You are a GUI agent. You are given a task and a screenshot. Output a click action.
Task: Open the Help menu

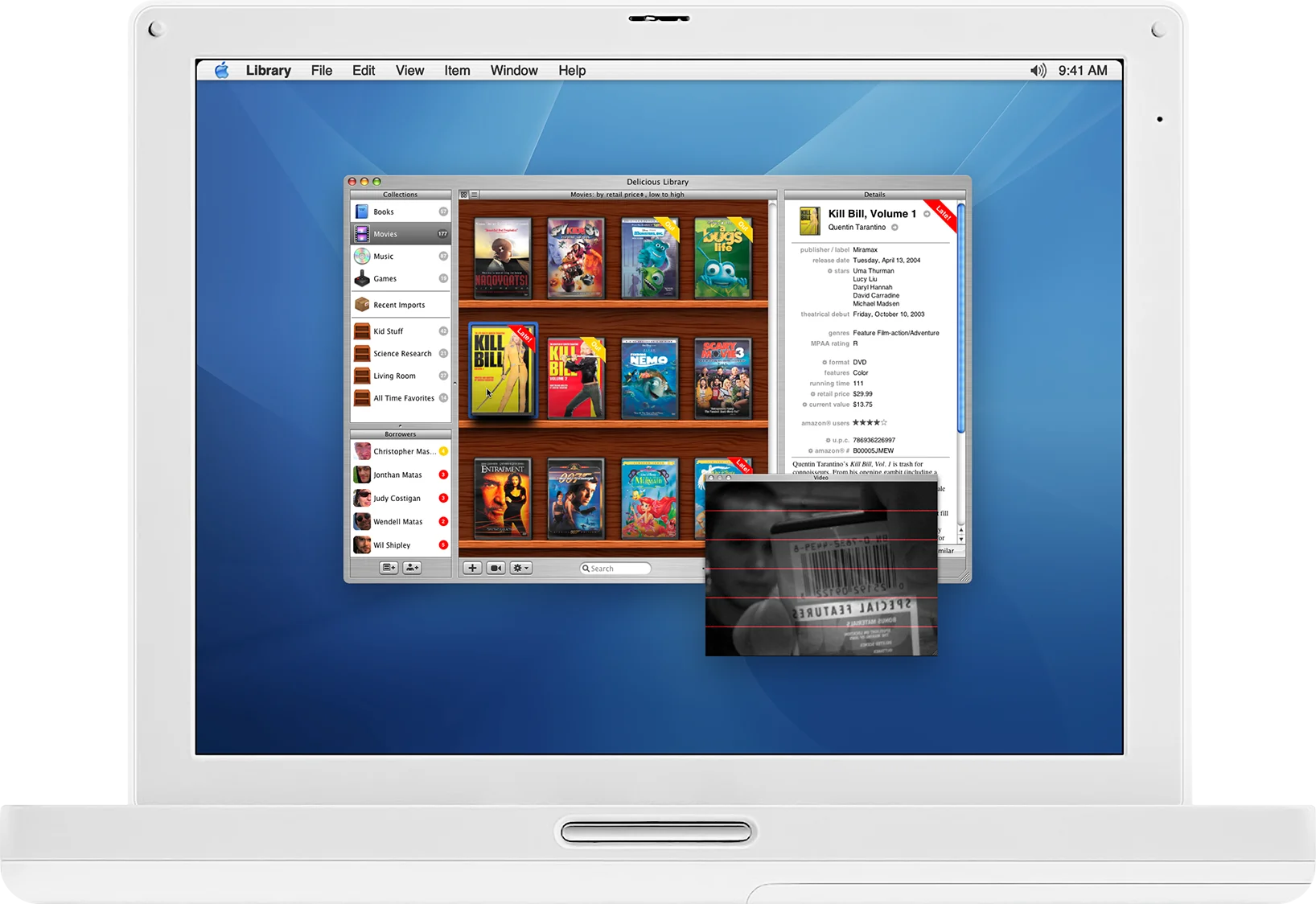click(573, 71)
